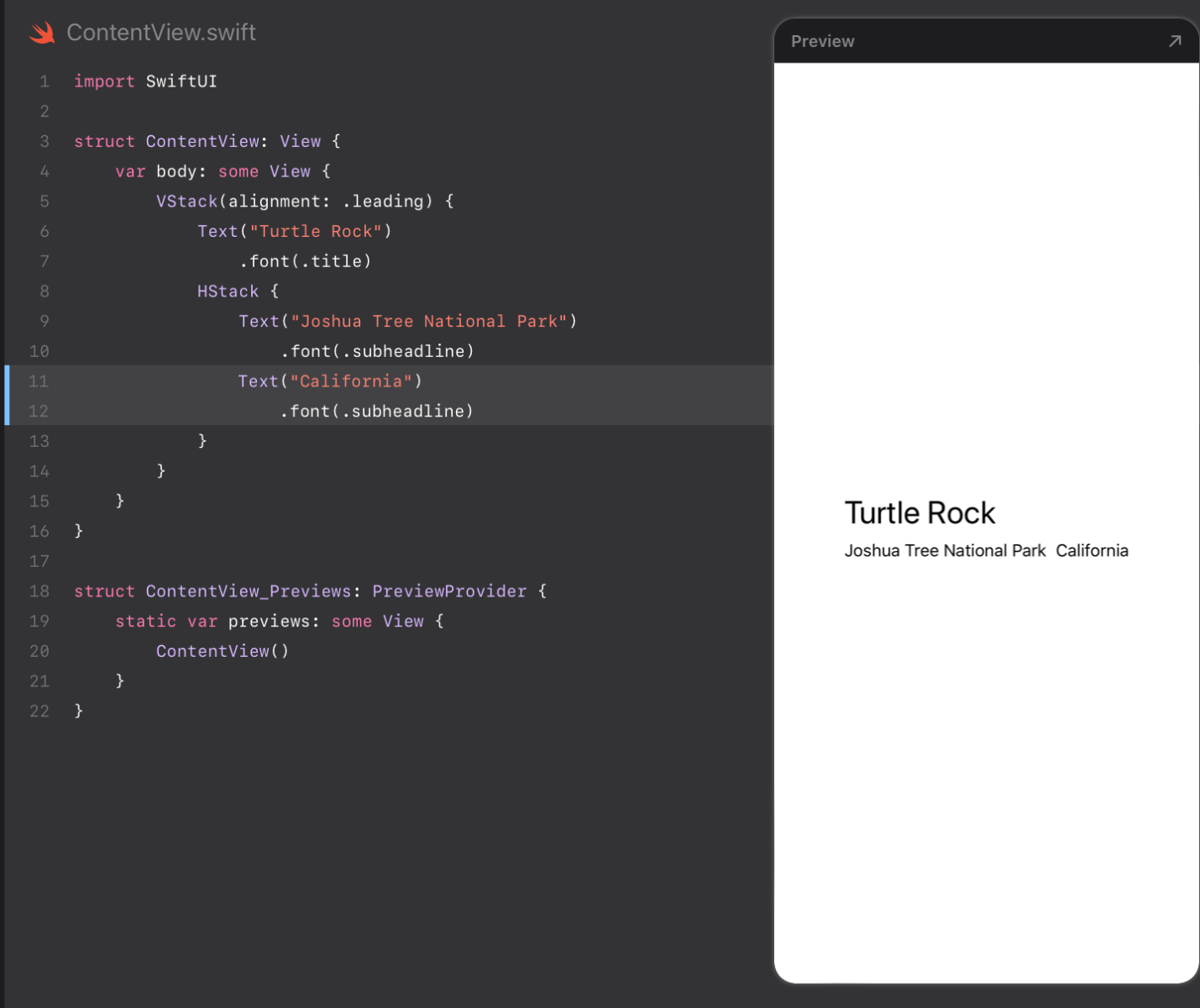Click the closing brace on line 21
The image size is (1200, 1008).
[120, 681]
